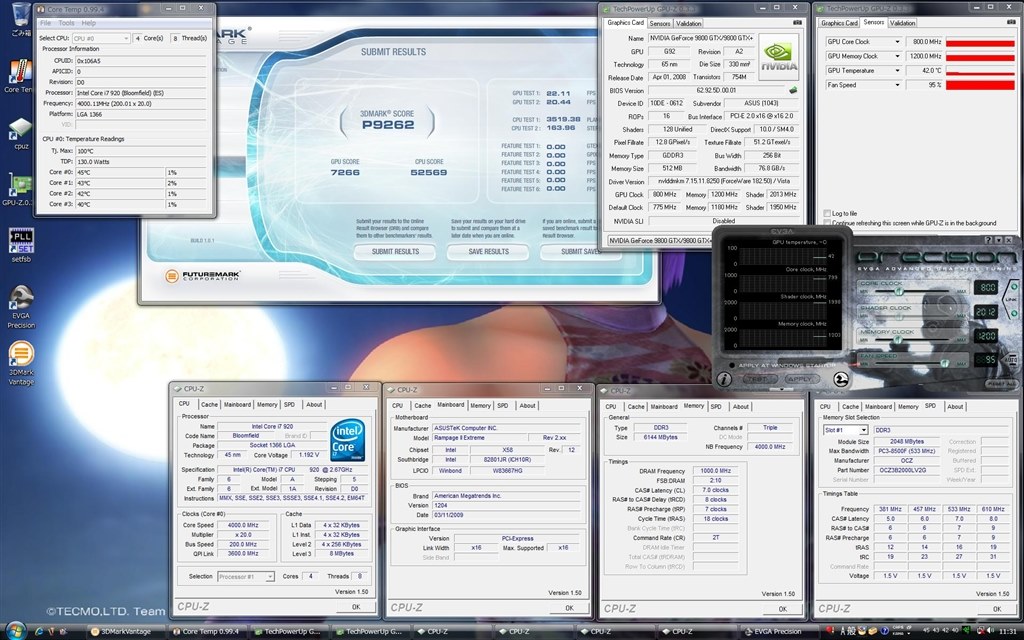Viewport: 1024px width, 640px height.
Task: Click Test button in EVGA Precision
Action: 758,379
